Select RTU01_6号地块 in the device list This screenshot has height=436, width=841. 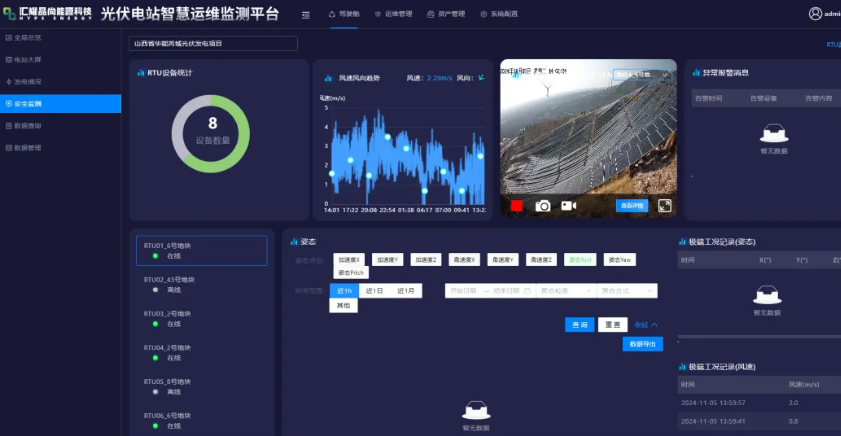pyautogui.click(x=202, y=250)
